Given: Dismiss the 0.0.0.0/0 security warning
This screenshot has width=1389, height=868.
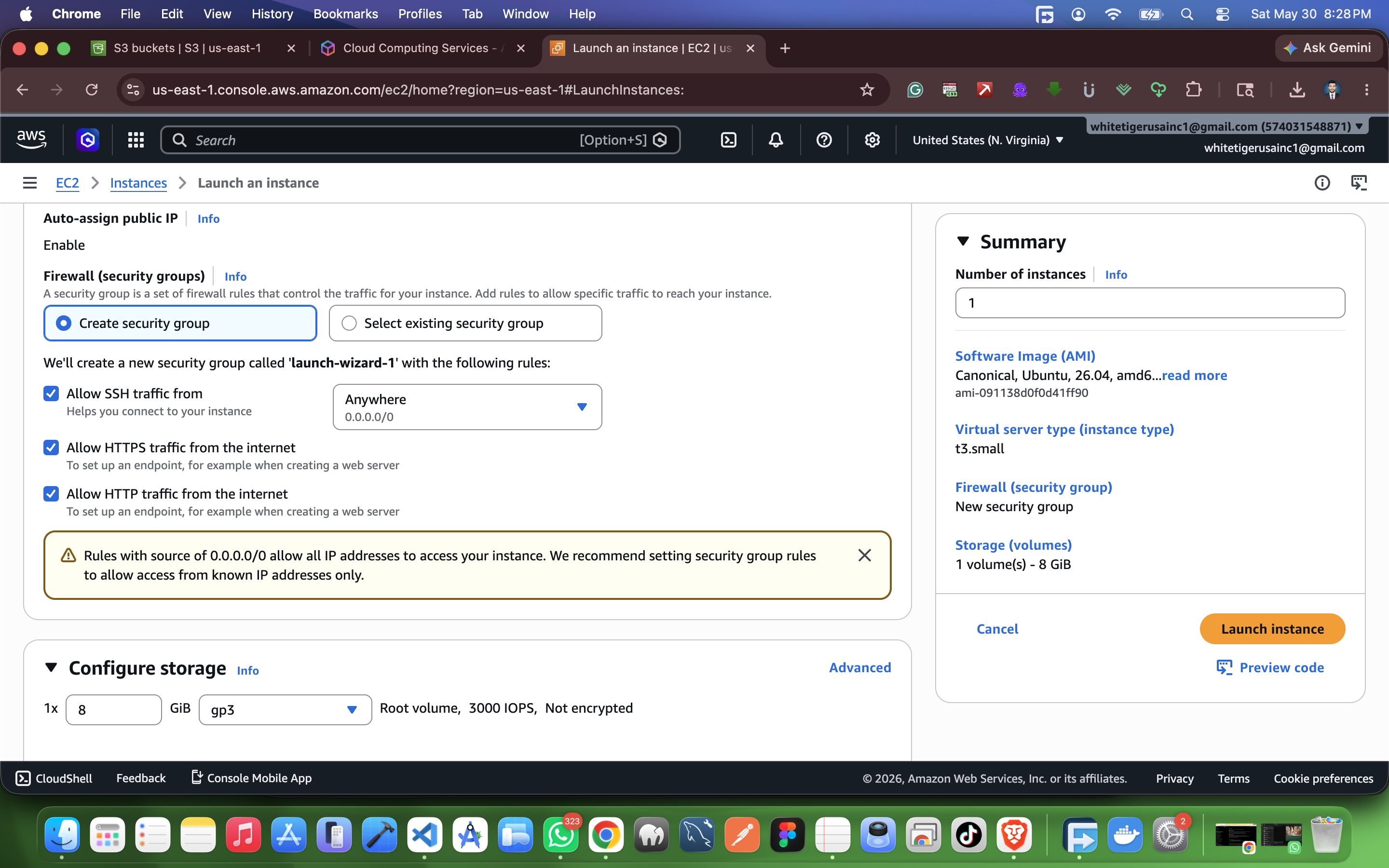Looking at the screenshot, I should click(864, 555).
